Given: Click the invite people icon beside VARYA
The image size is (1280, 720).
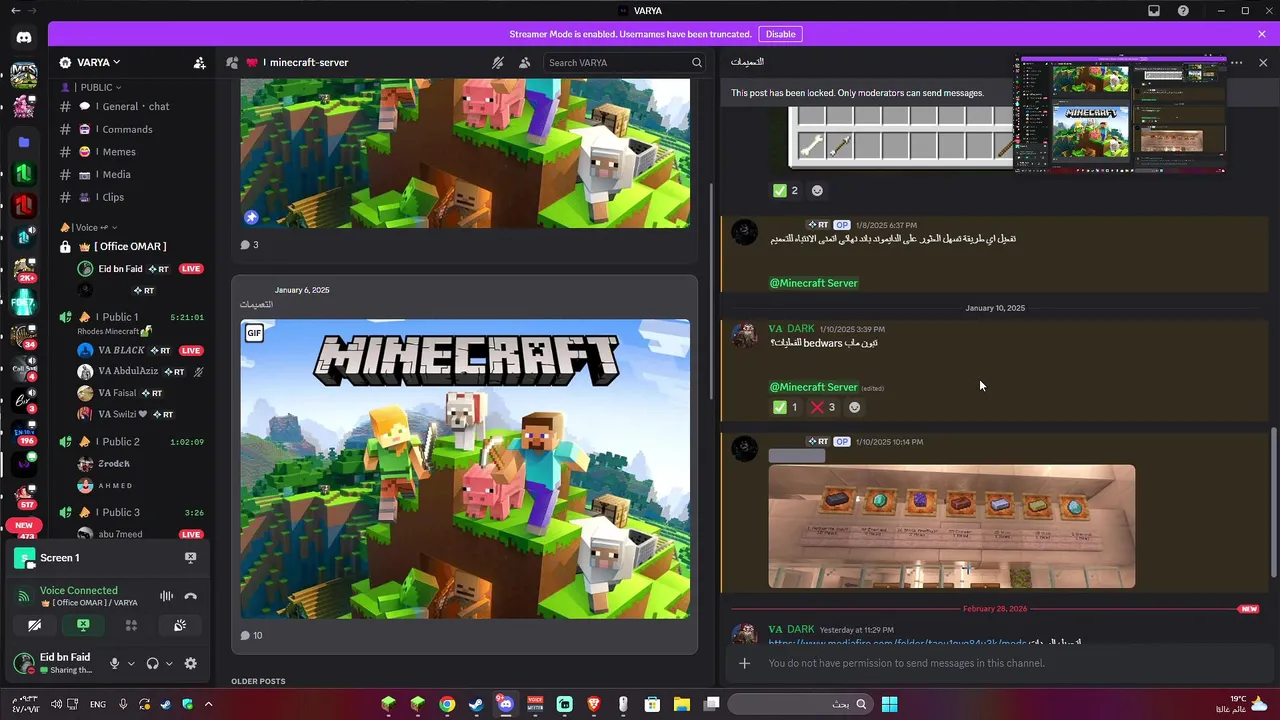Looking at the screenshot, I should [200, 62].
